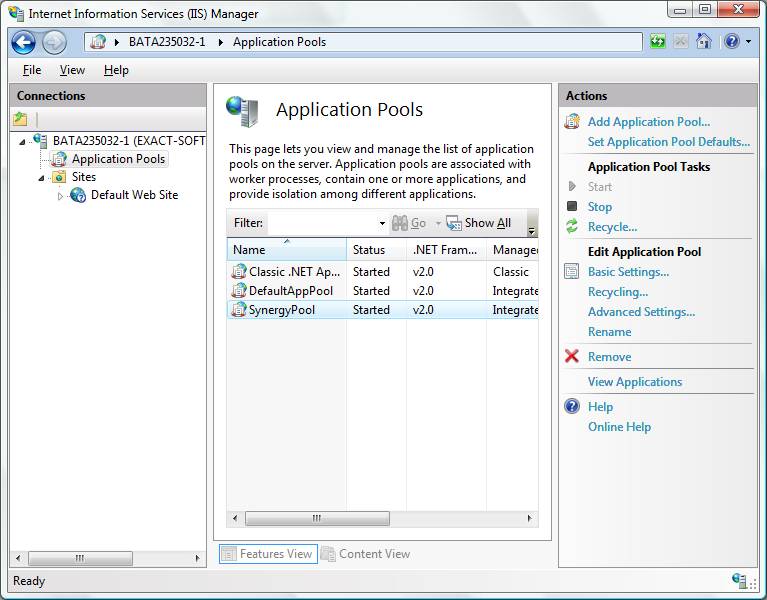Viewport: 767px width, 600px height.
Task: Click the horizontal scrollbar in pool list
Action: [x=316, y=519]
